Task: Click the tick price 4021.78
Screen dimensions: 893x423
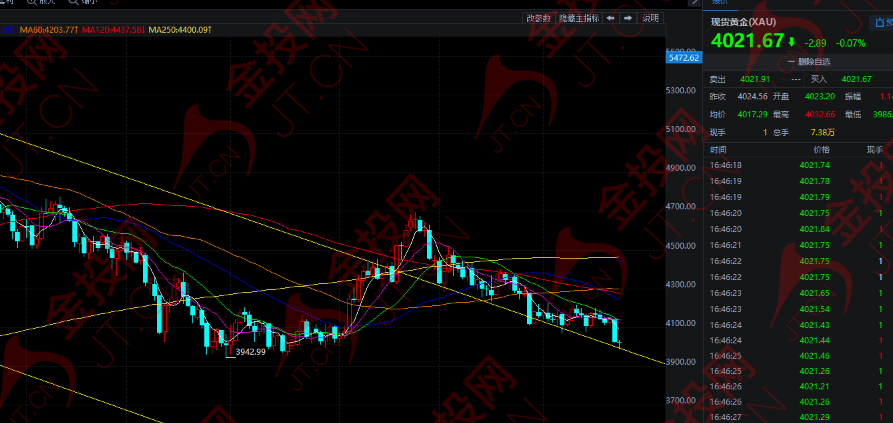Action: [x=814, y=181]
